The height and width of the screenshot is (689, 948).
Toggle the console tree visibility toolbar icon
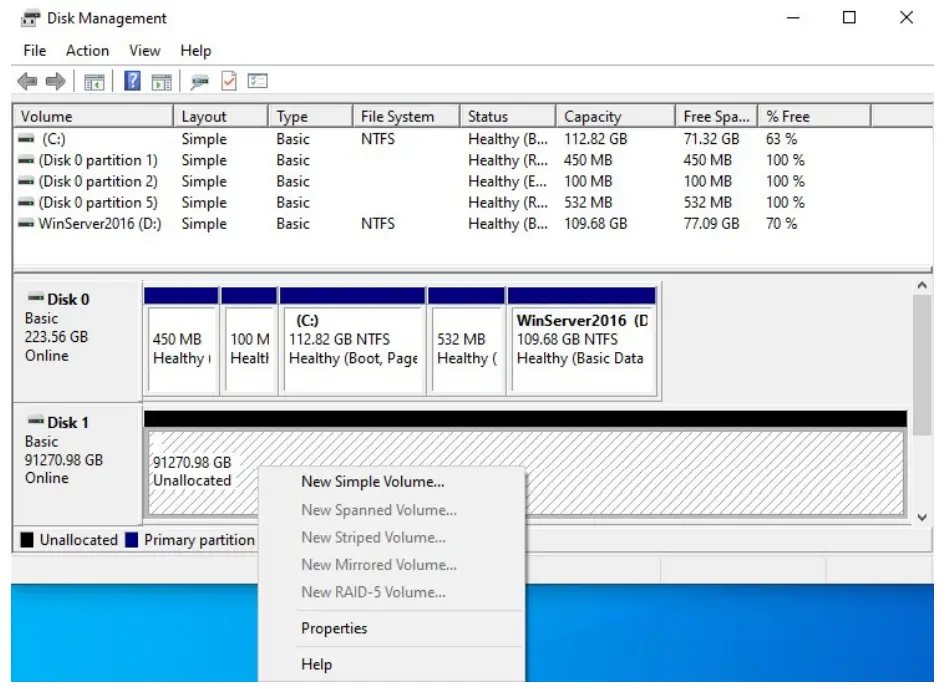point(93,81)
